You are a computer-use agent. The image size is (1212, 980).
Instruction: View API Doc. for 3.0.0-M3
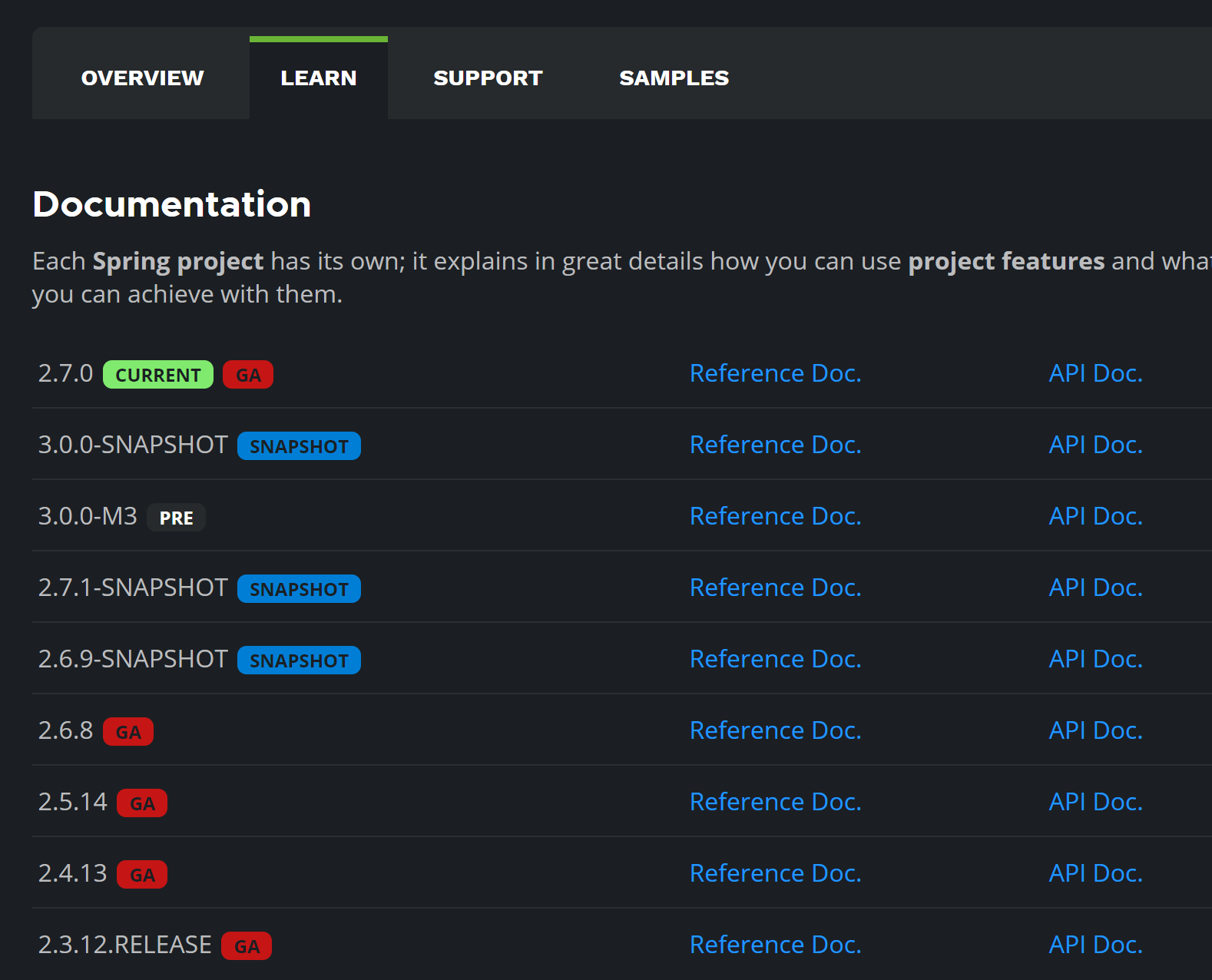tap(1095, 516)
